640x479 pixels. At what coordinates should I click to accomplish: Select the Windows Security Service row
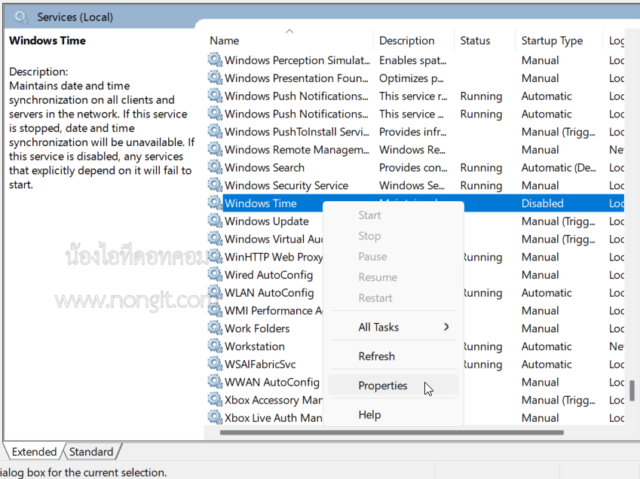tap(416, 185)
